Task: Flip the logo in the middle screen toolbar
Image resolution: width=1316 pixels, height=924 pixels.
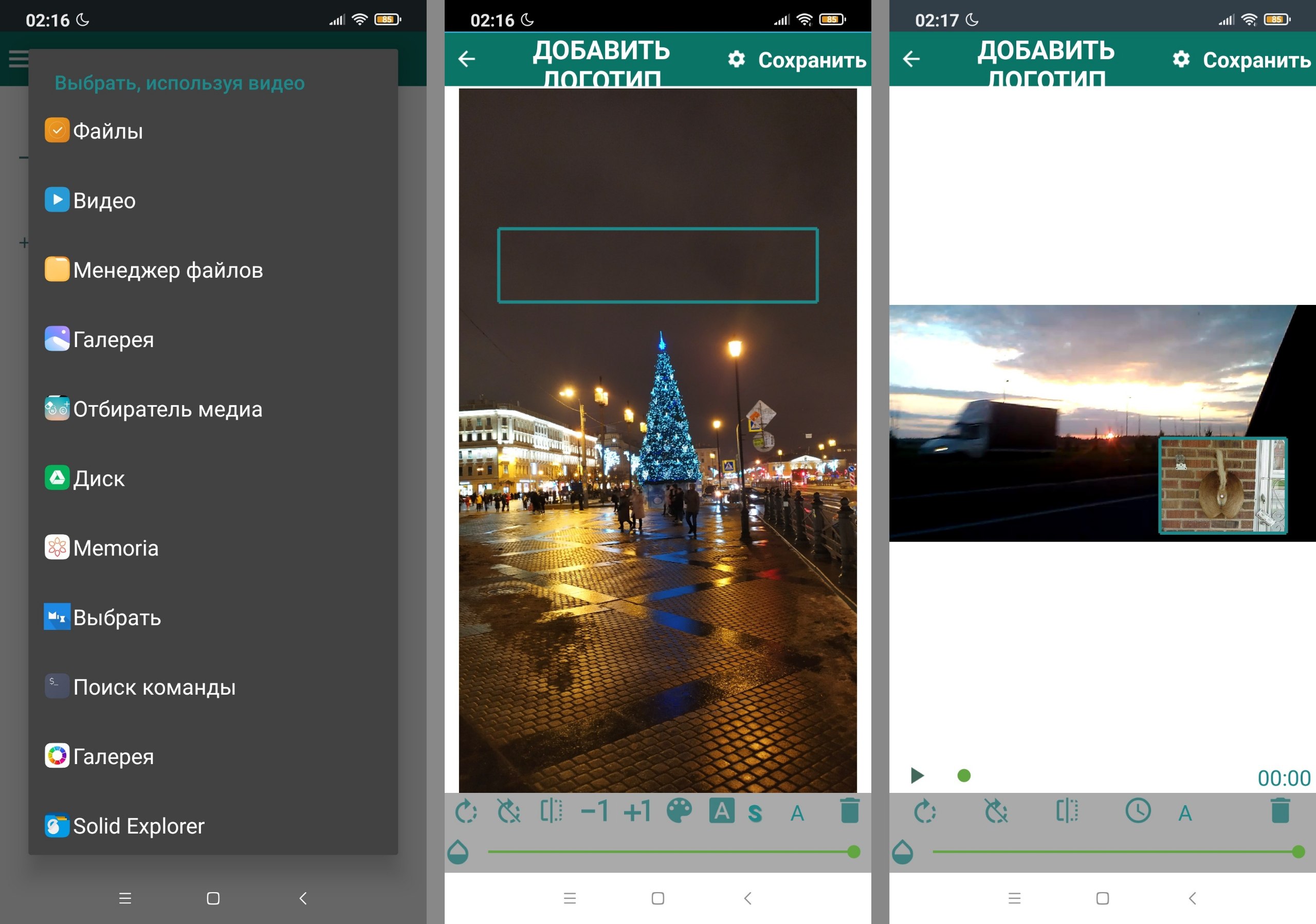Action: click(x=552, y=811)
